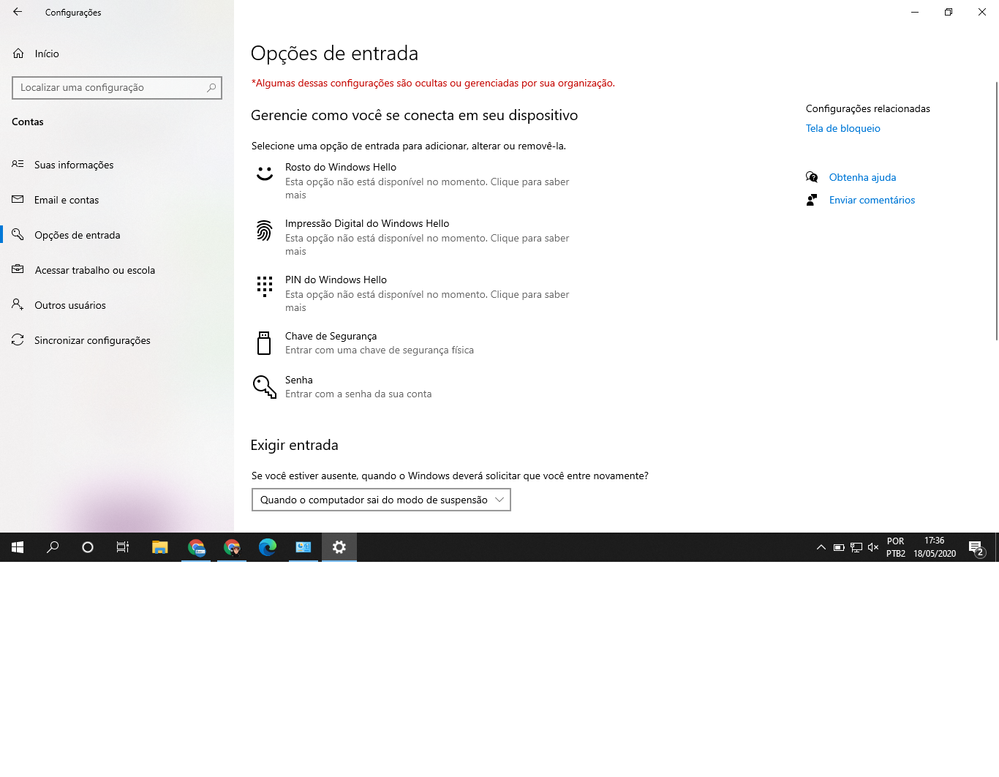This screenshot has width=999, height=777.
Task: Click the POR PTB2 language indicator
Action: pos(895,547)
